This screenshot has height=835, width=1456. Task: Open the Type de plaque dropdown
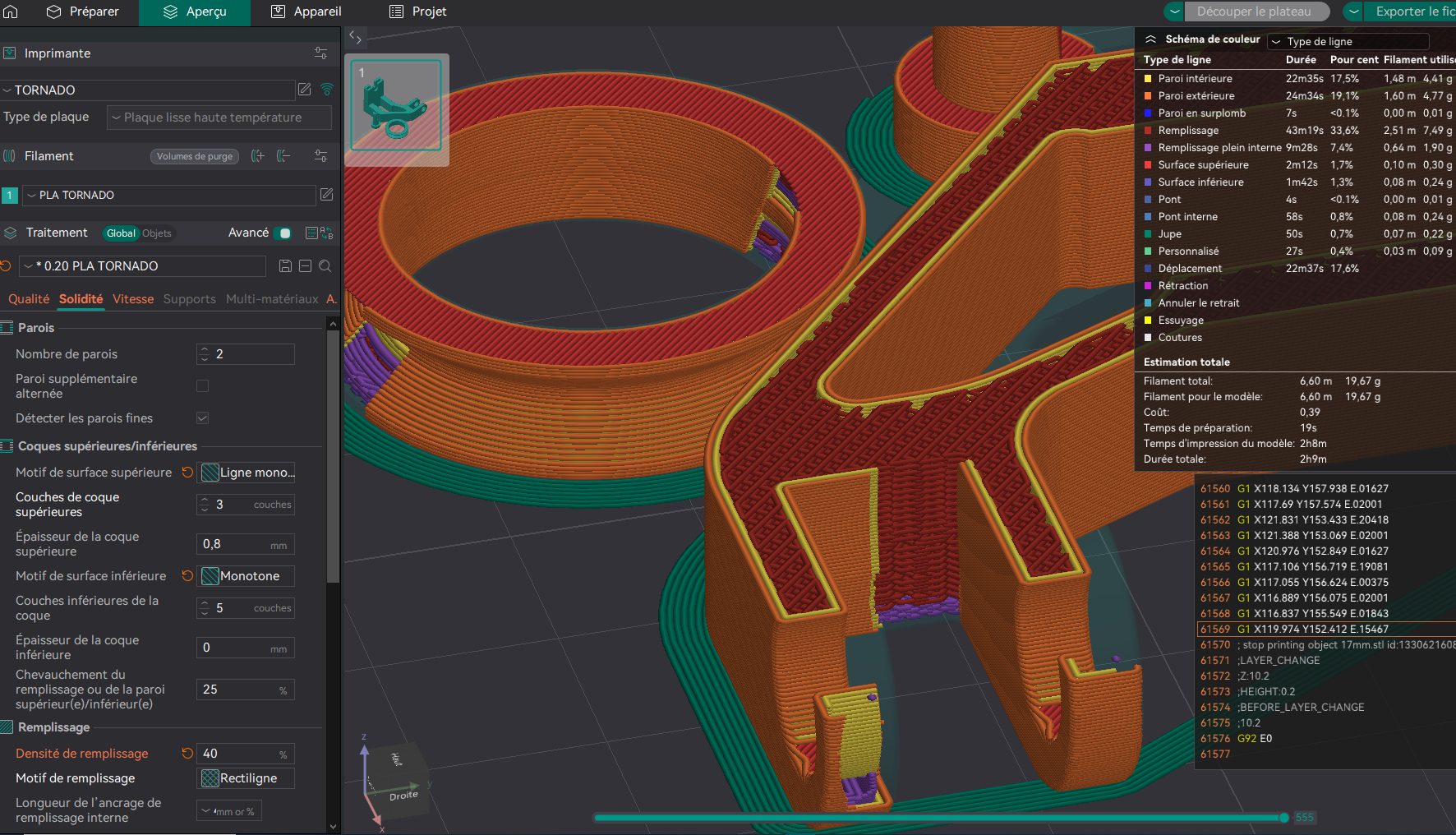(219, 118)
